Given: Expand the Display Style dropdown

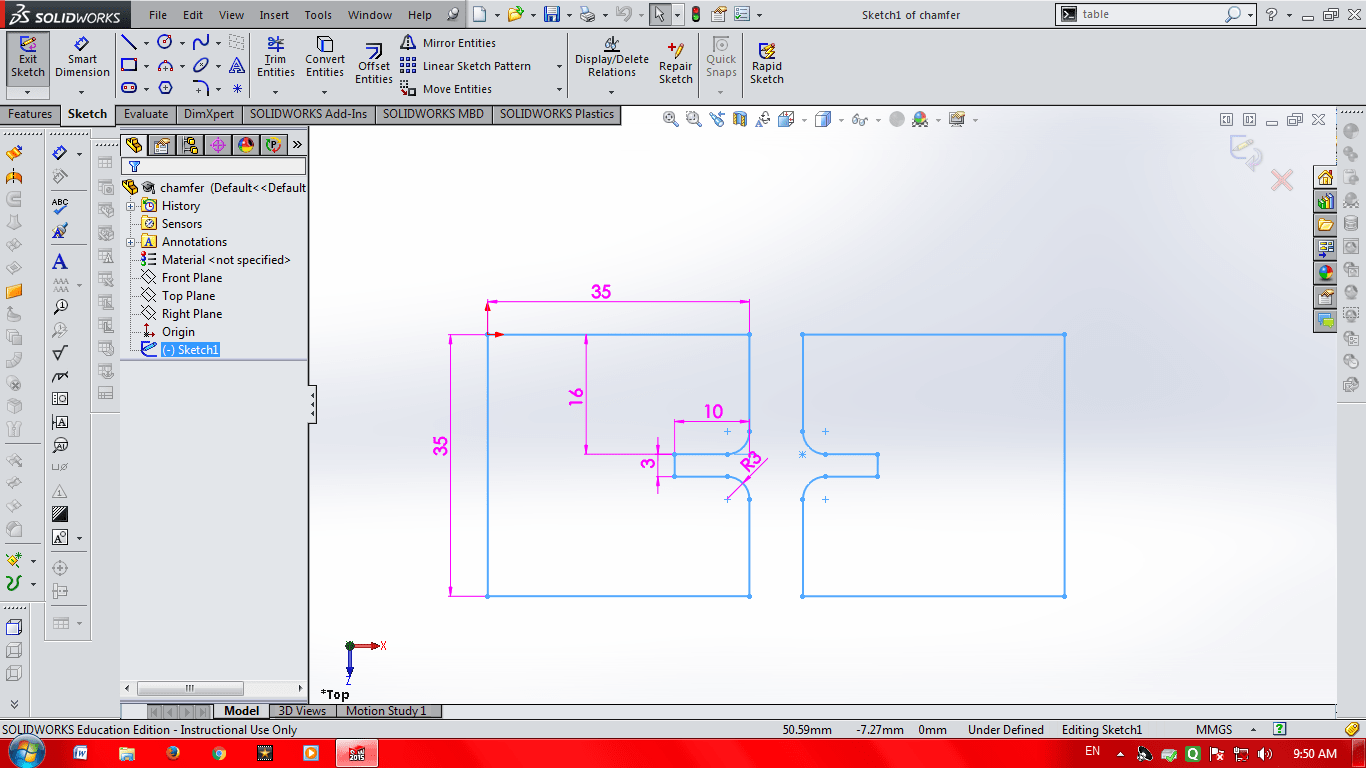Looking at the screenshot, I should (x=843, y=120).
